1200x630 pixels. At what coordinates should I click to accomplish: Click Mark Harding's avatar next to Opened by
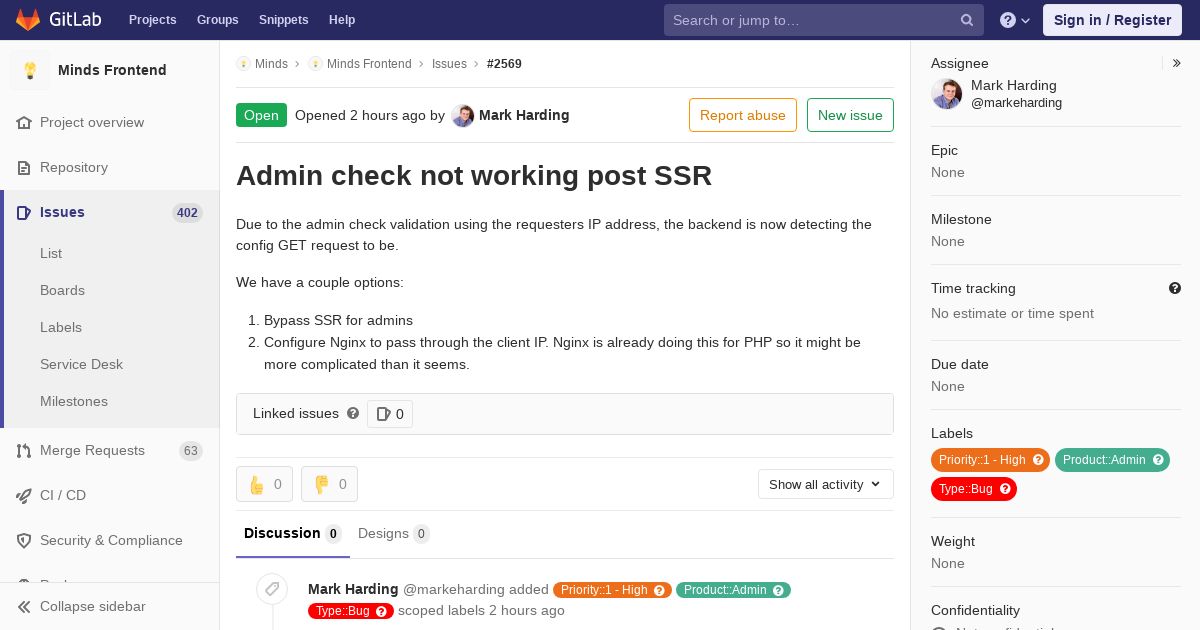click(x=462, y=115)
